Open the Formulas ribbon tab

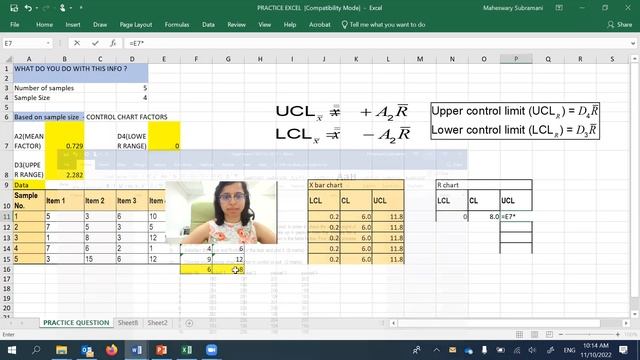(x=177, y=24)
